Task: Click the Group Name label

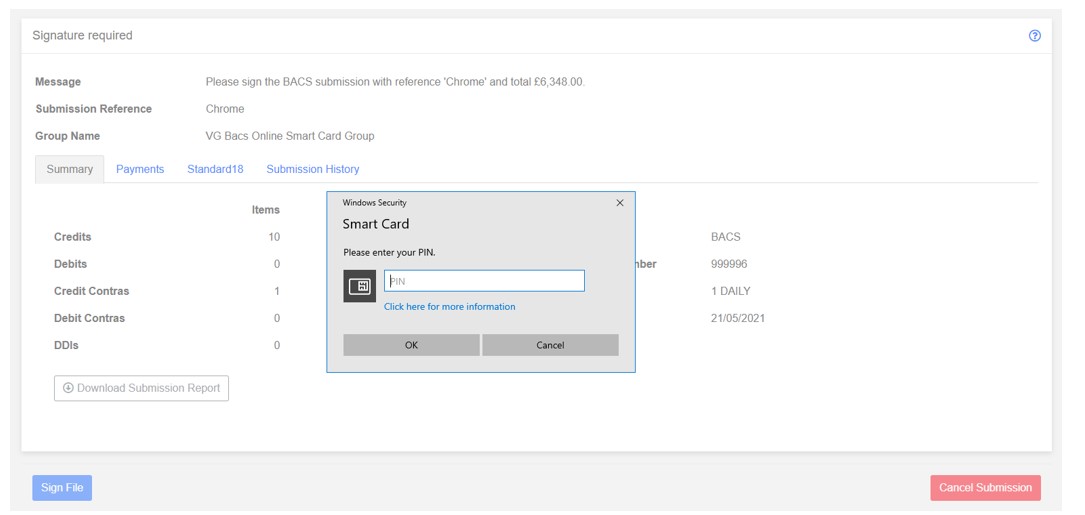Action: pyautogui.click(x=68, y=136)
